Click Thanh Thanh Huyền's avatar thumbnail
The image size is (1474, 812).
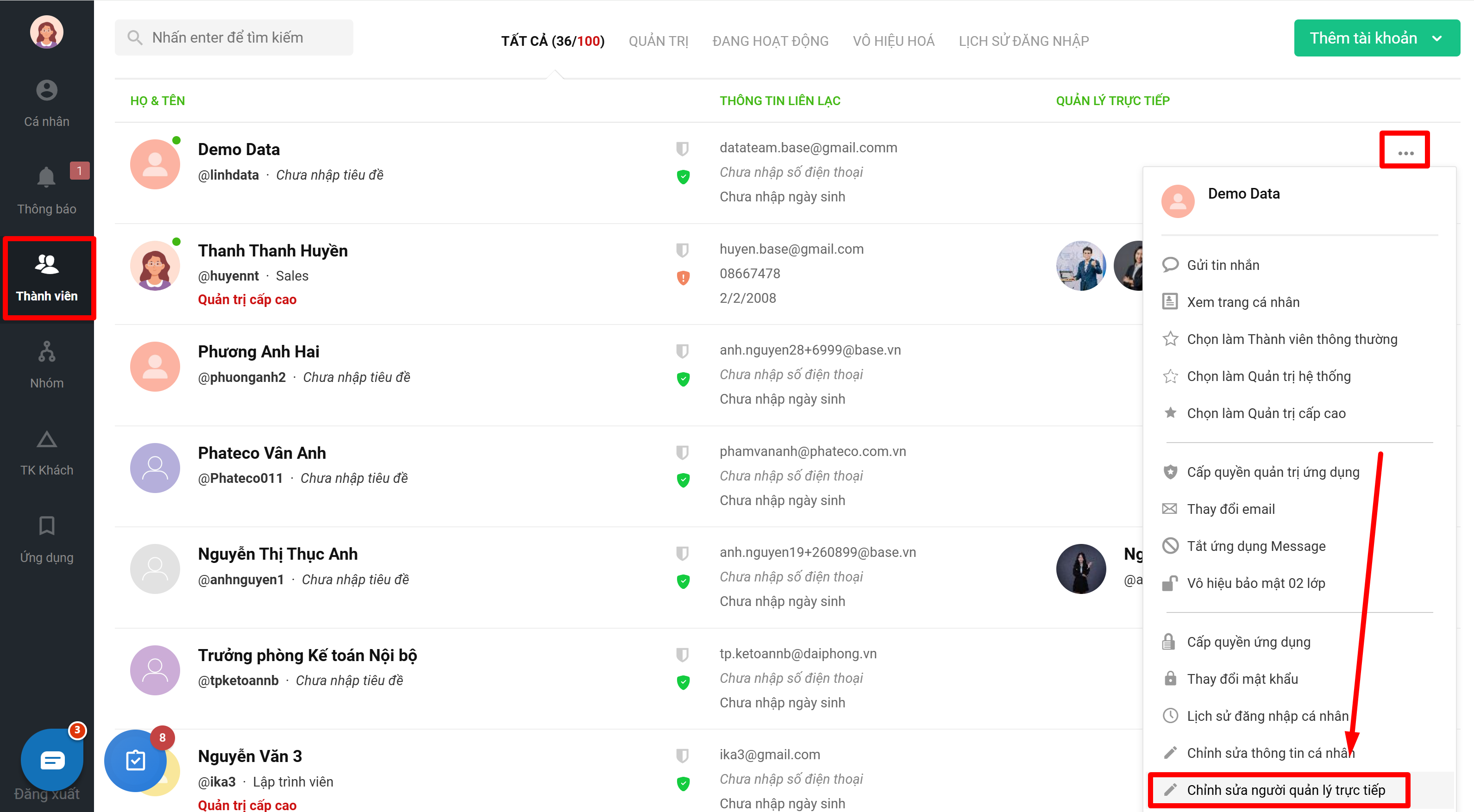[155, 265]
